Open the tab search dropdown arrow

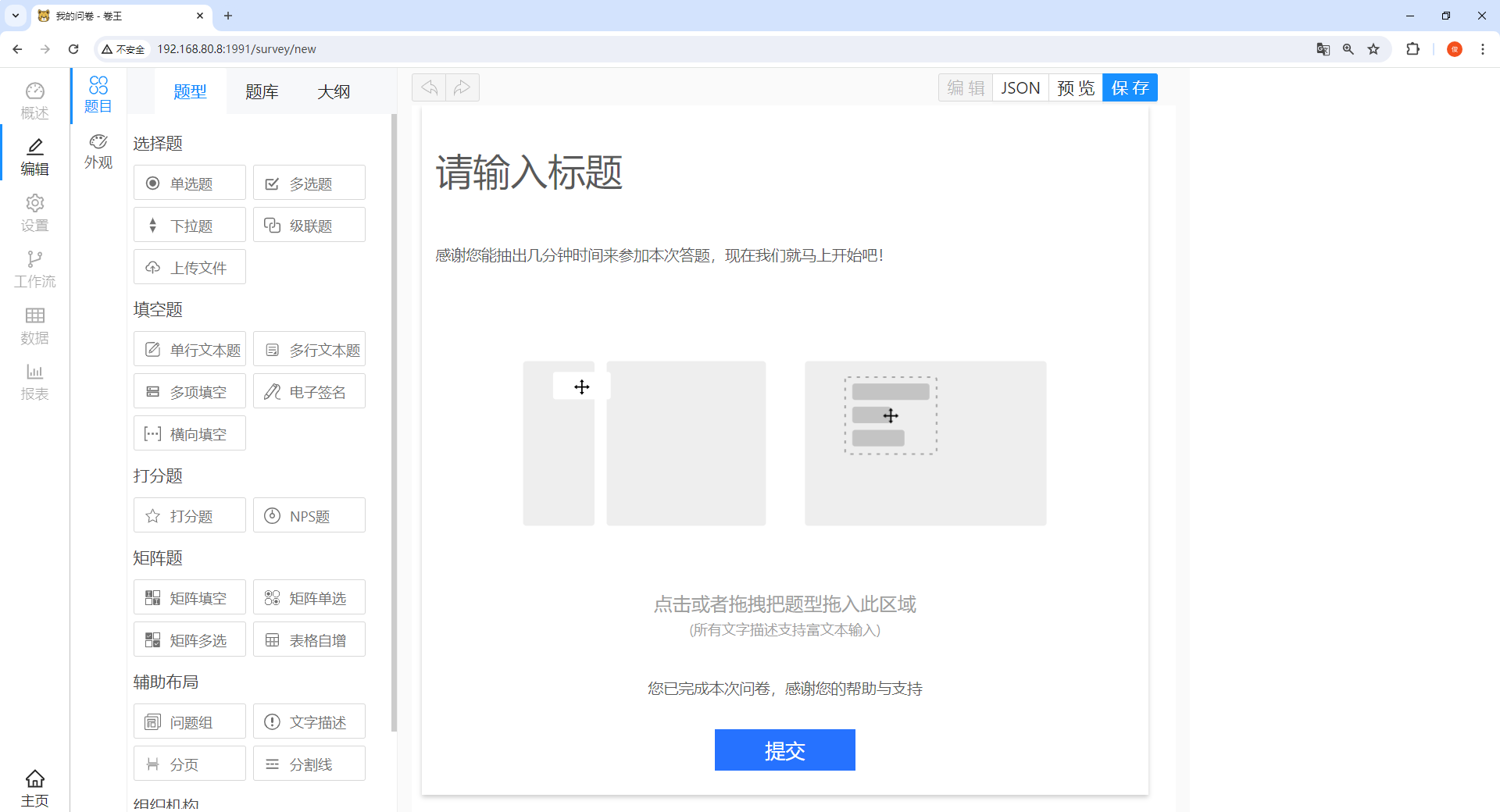click(16, 16)
